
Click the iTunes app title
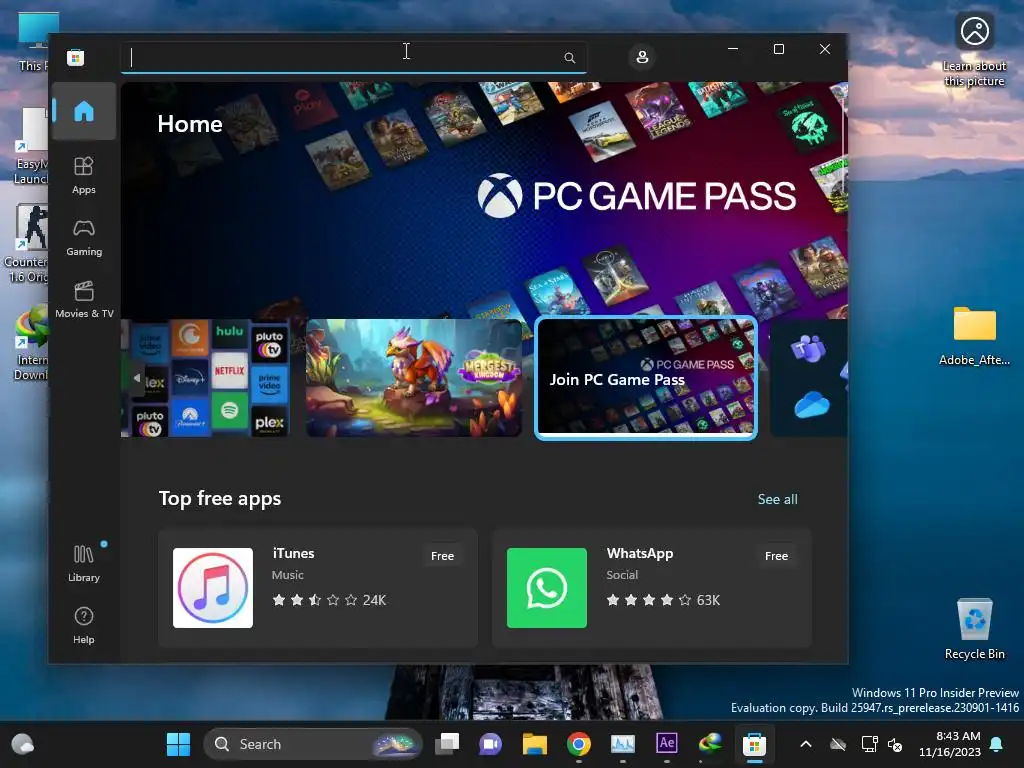point(293,553)
